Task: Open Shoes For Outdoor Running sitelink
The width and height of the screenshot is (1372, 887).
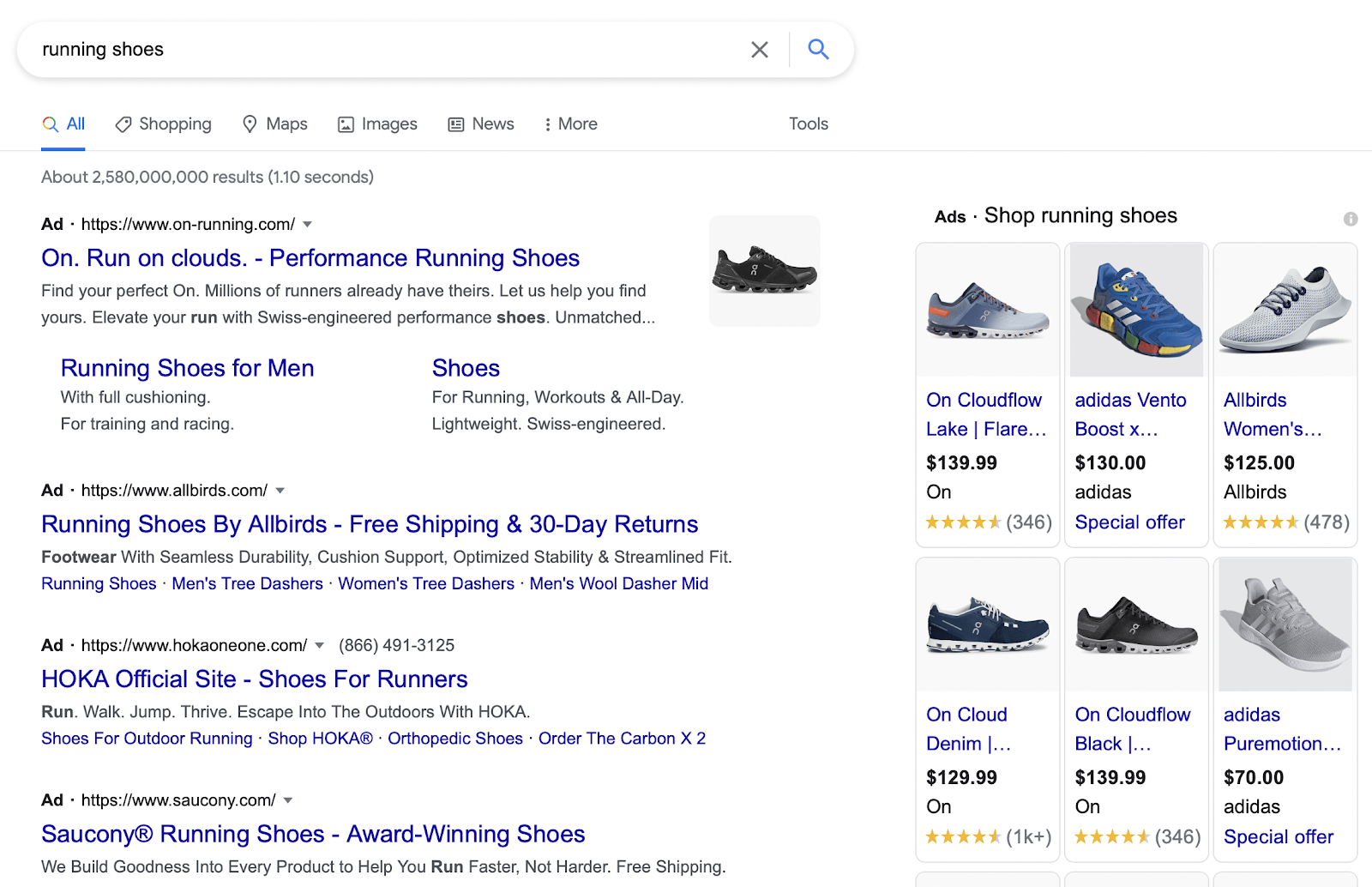Action: [147, 739]
